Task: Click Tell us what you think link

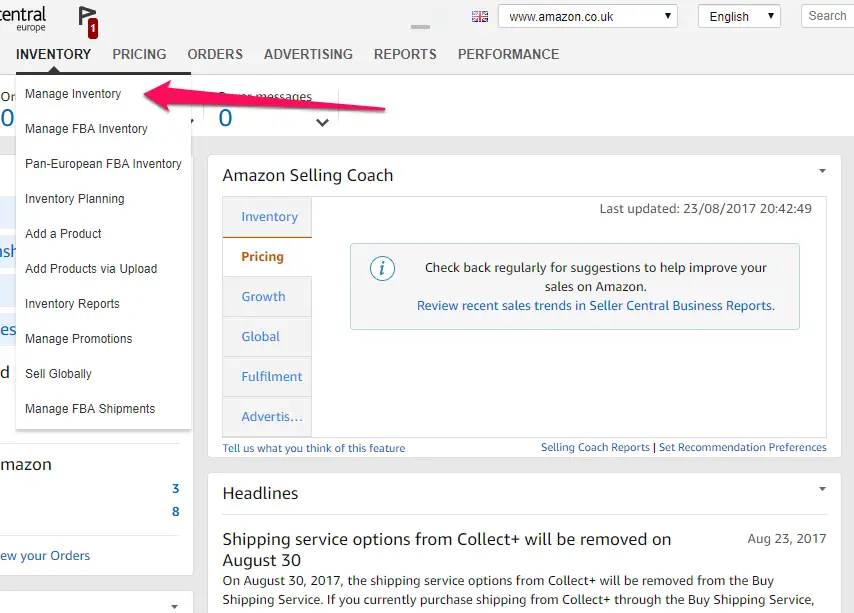Action: 314,448
